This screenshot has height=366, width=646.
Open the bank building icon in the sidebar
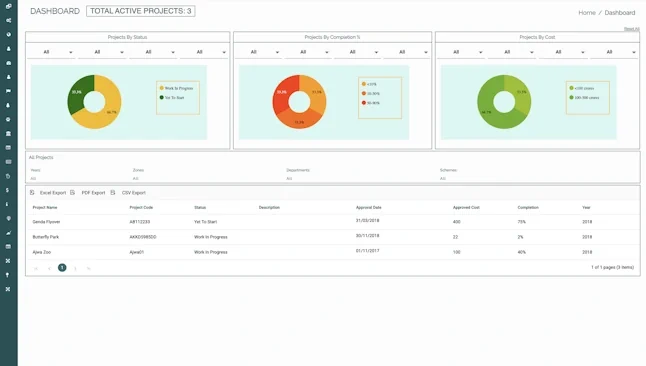click(8, 134)
